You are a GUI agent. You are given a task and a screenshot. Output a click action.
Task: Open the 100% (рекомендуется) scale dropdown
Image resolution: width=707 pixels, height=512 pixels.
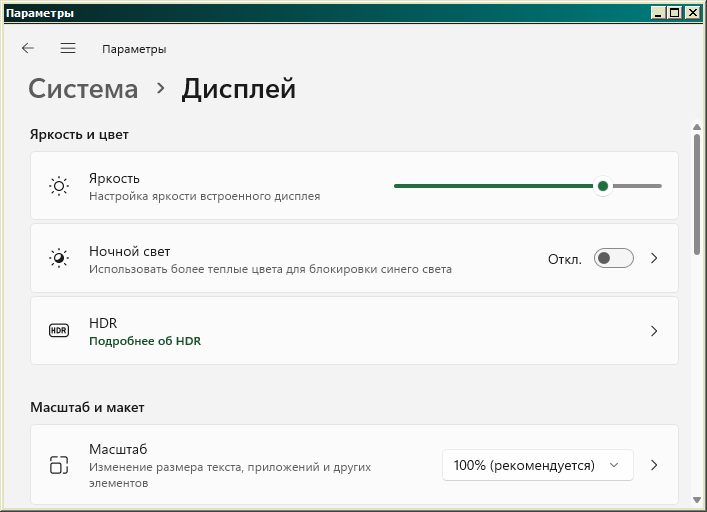tap(537, 465)
